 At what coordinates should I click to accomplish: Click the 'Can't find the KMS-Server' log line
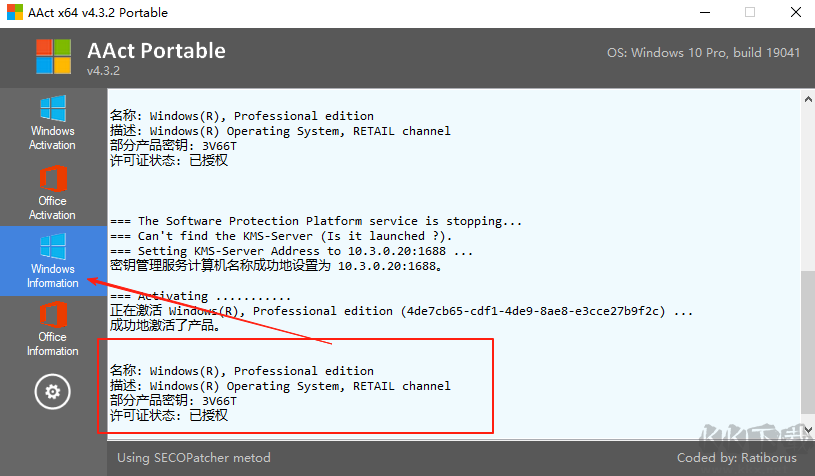pos(281,236)
